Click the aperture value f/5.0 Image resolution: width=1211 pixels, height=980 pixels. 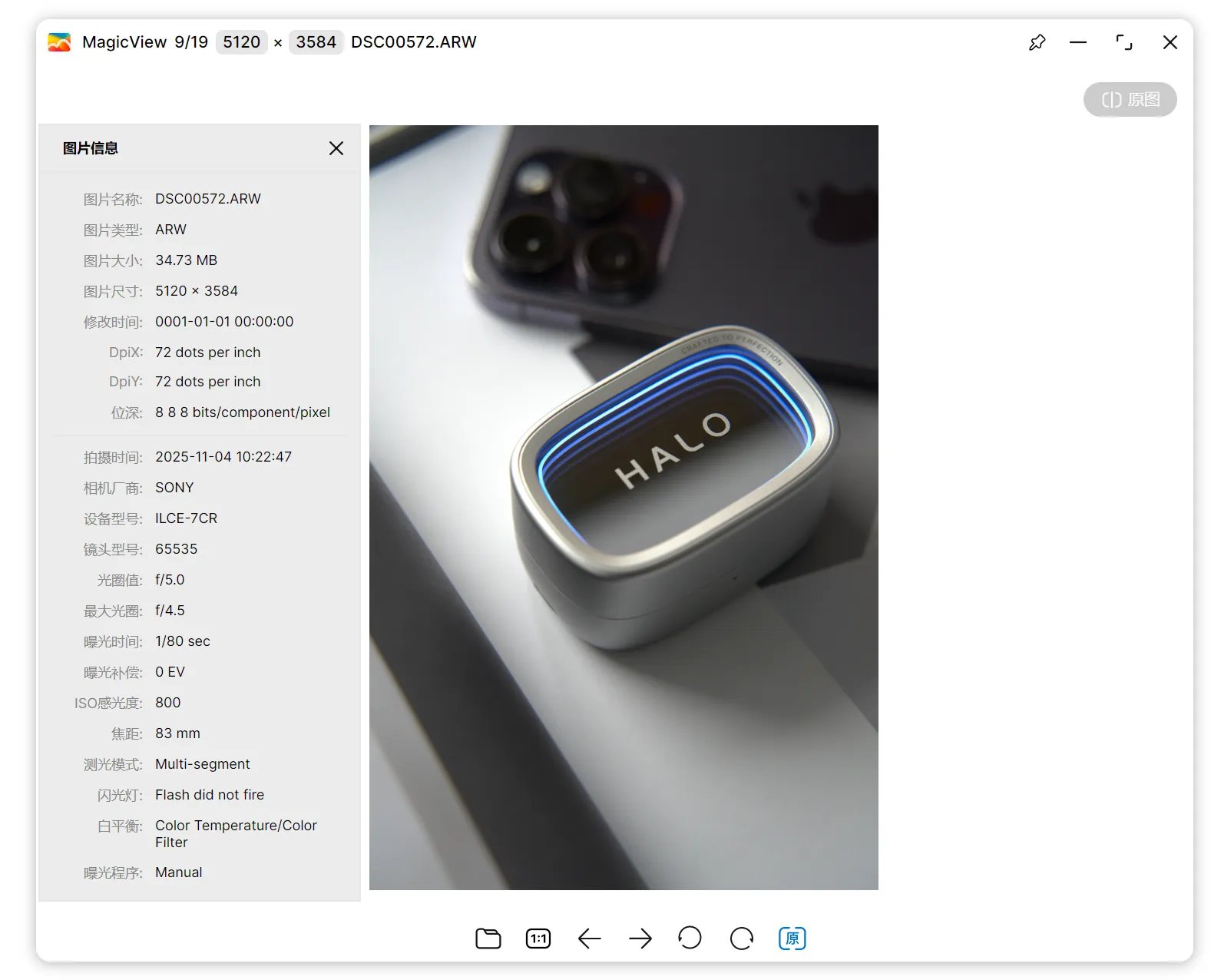pyautogui.click(x=170, y=580)
